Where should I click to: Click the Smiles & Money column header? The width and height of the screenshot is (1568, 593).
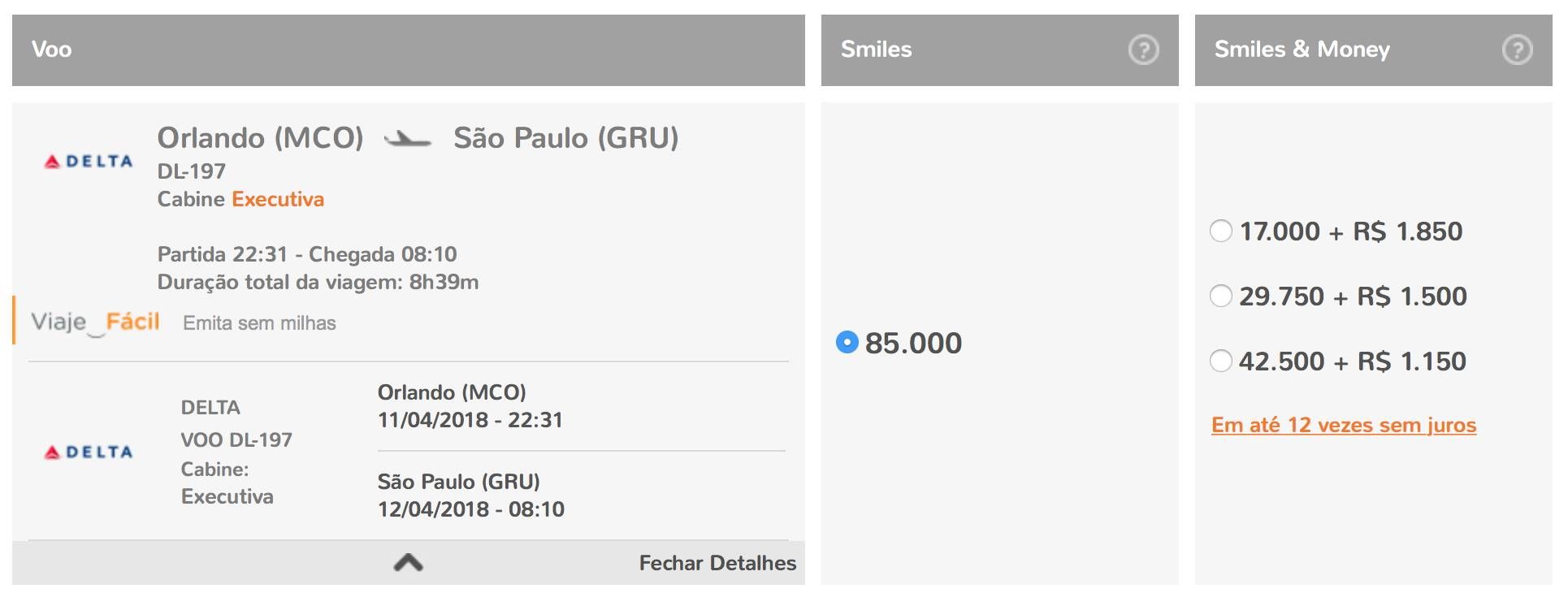point(1374,50)
